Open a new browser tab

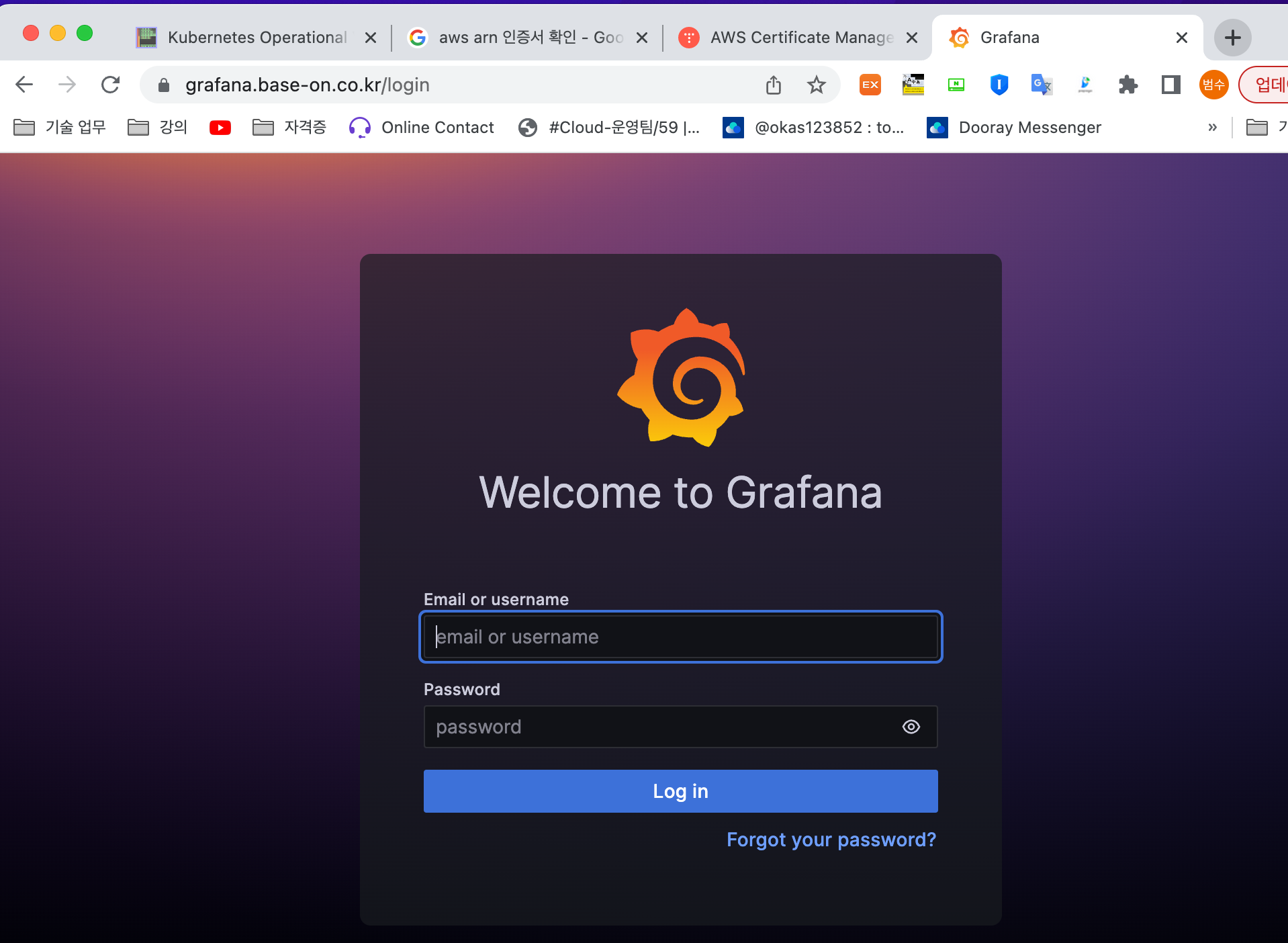1232,38
